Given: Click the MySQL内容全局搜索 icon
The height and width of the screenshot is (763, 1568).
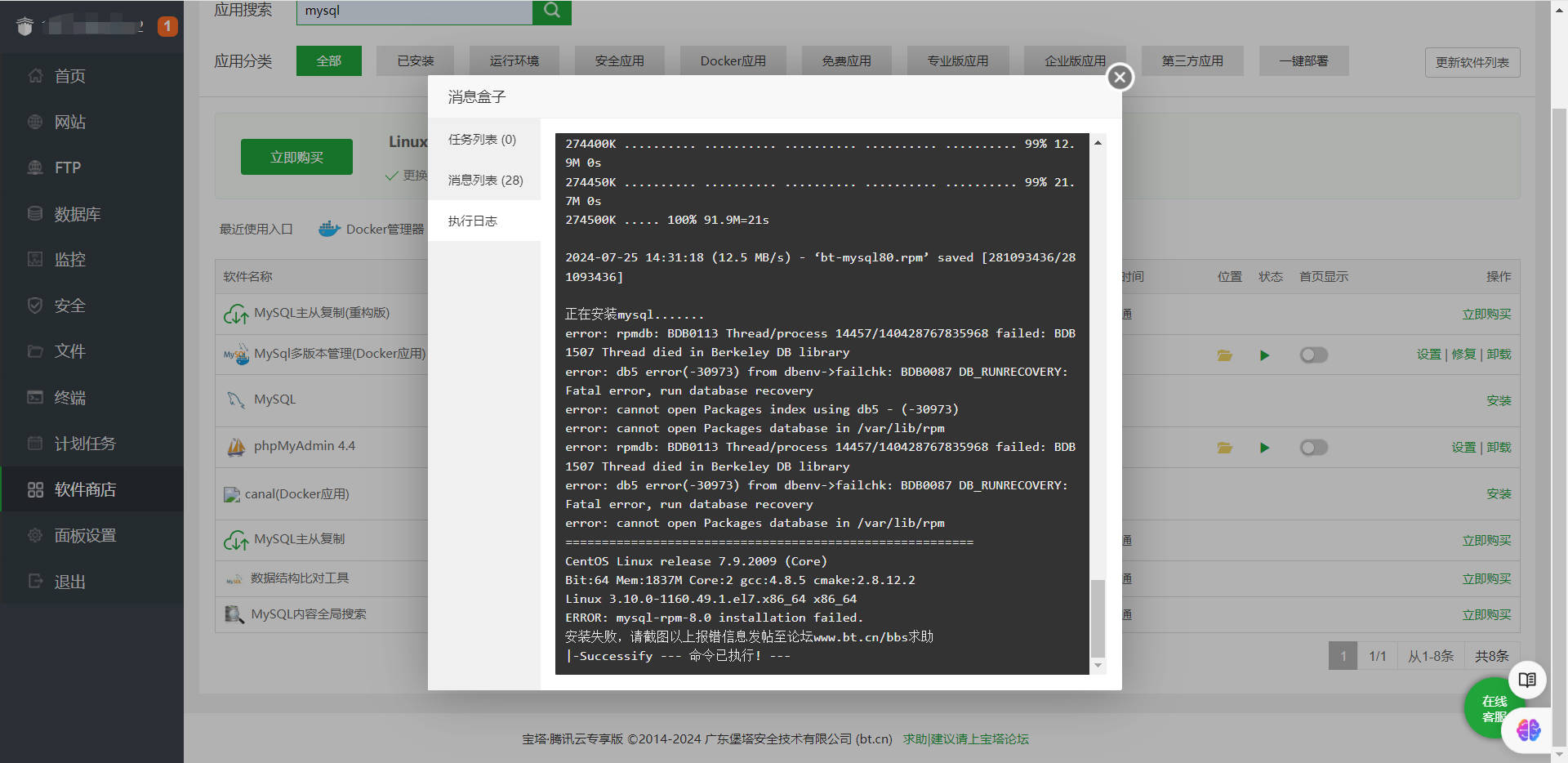Looking at the screenshot, I should [234, 614].
